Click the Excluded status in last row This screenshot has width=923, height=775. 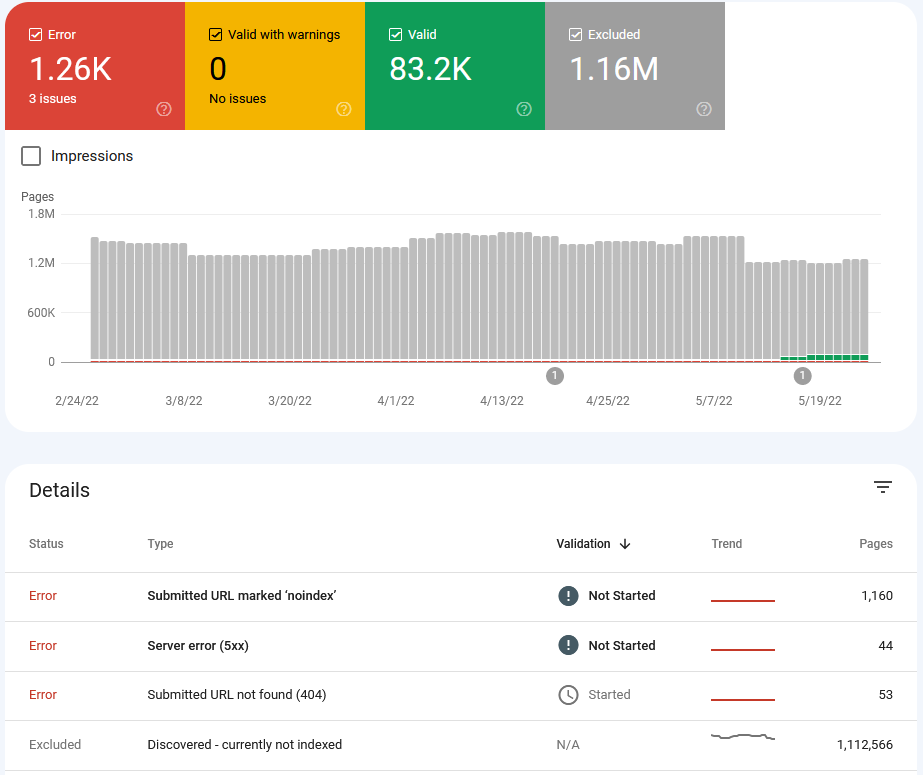(x=55, y=744)
